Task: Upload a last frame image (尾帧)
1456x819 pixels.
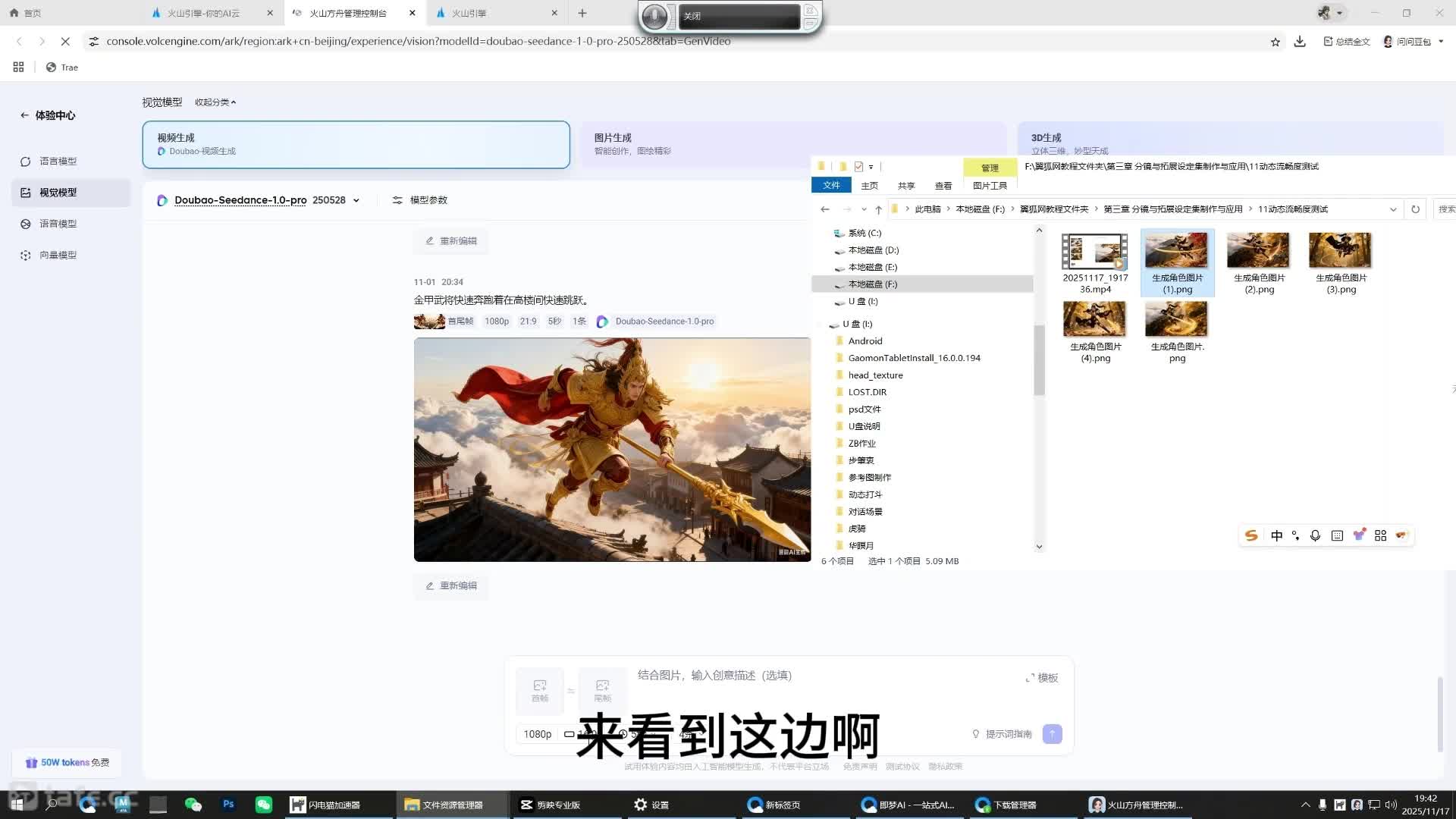Action: (602, 690)
